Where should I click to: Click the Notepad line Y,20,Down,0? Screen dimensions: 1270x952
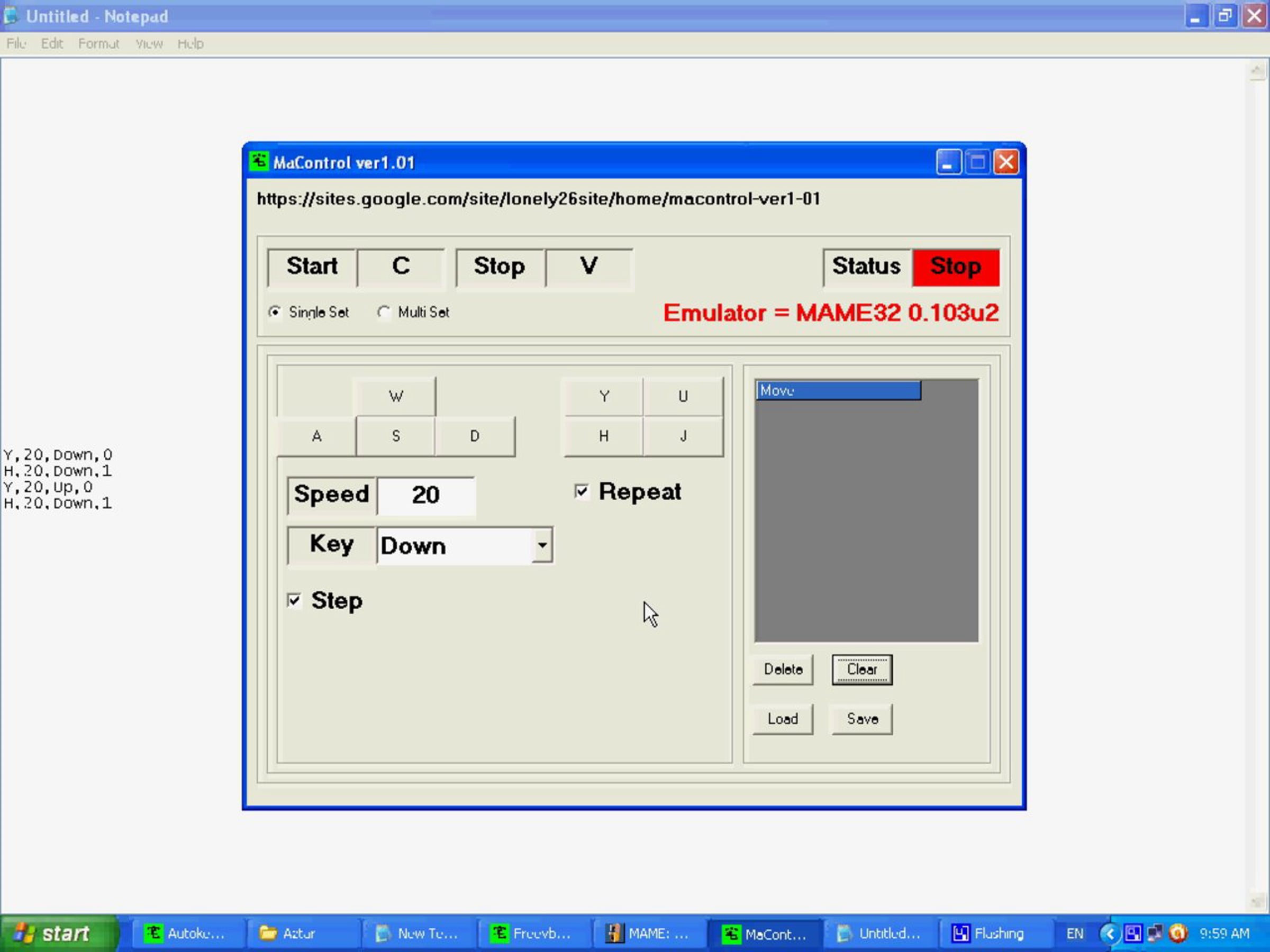point(58,455)
